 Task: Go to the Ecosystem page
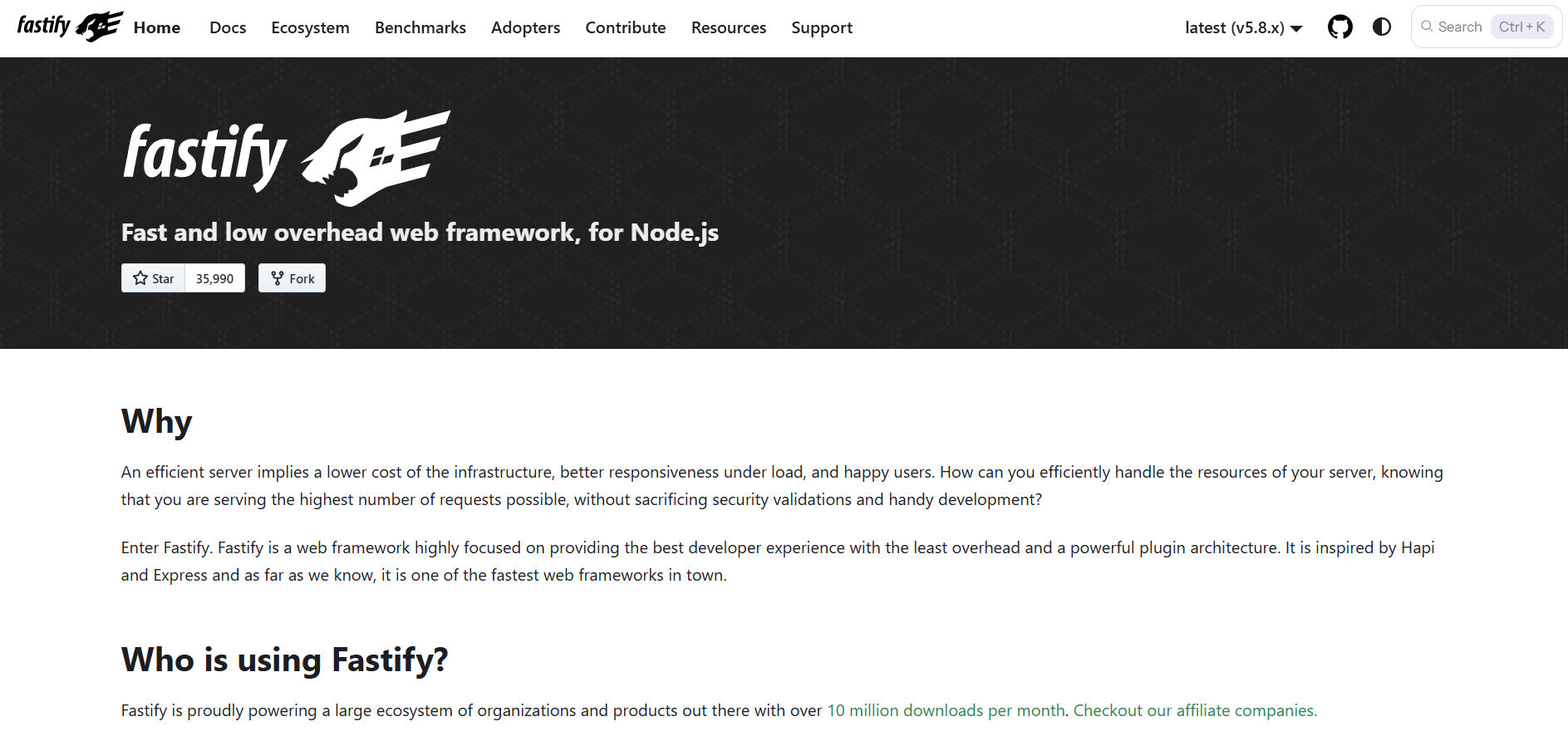coord(310,27)
